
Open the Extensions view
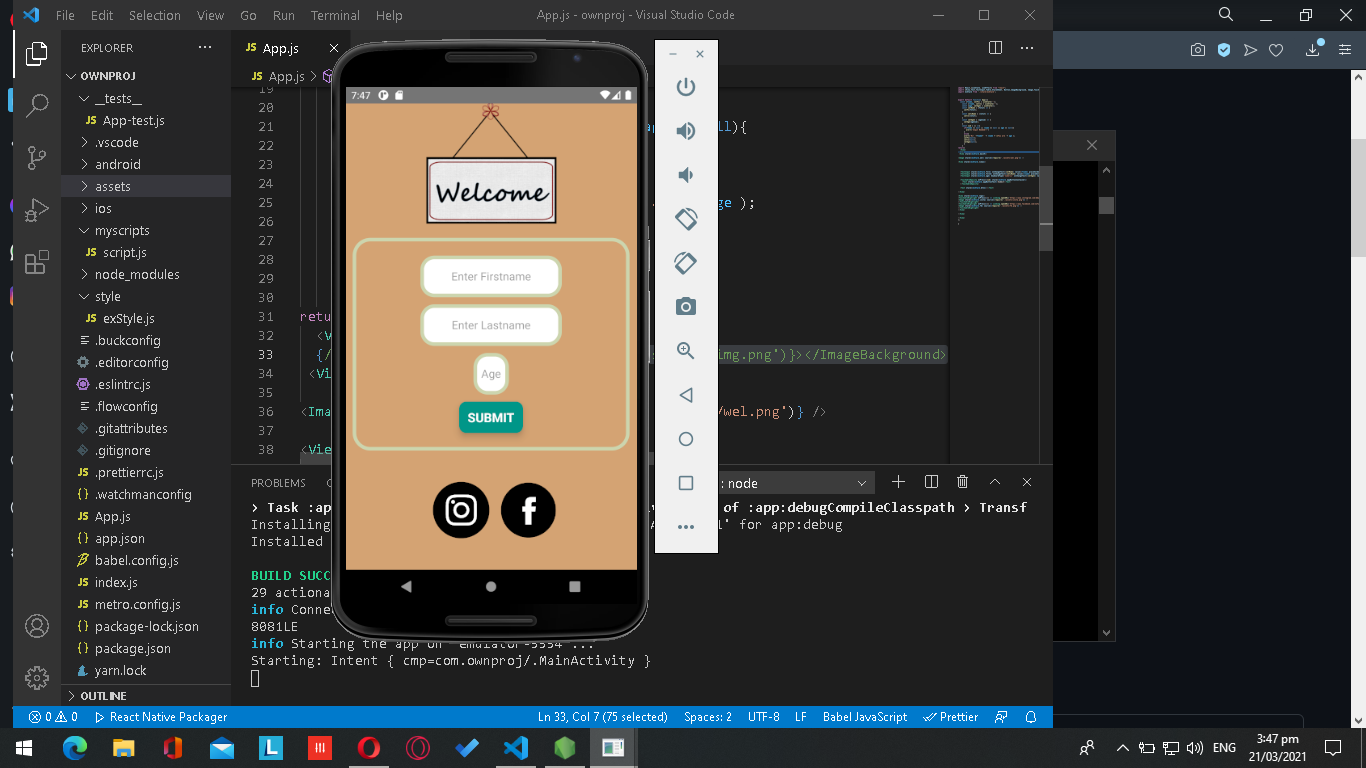tap(37, 263)
